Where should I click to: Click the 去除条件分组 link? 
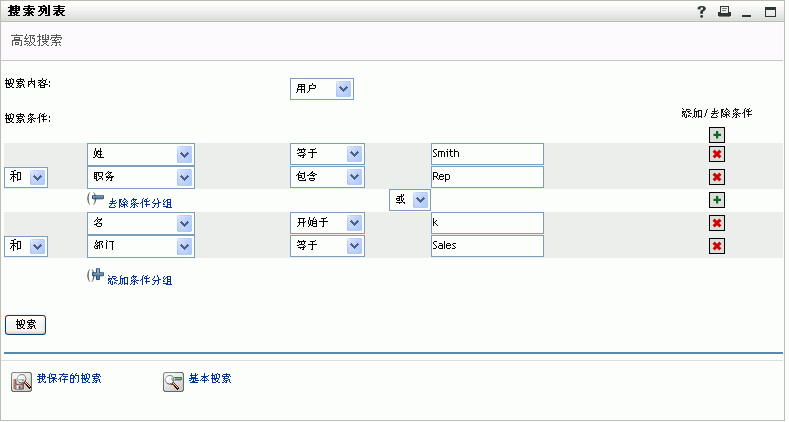(139, 201)
